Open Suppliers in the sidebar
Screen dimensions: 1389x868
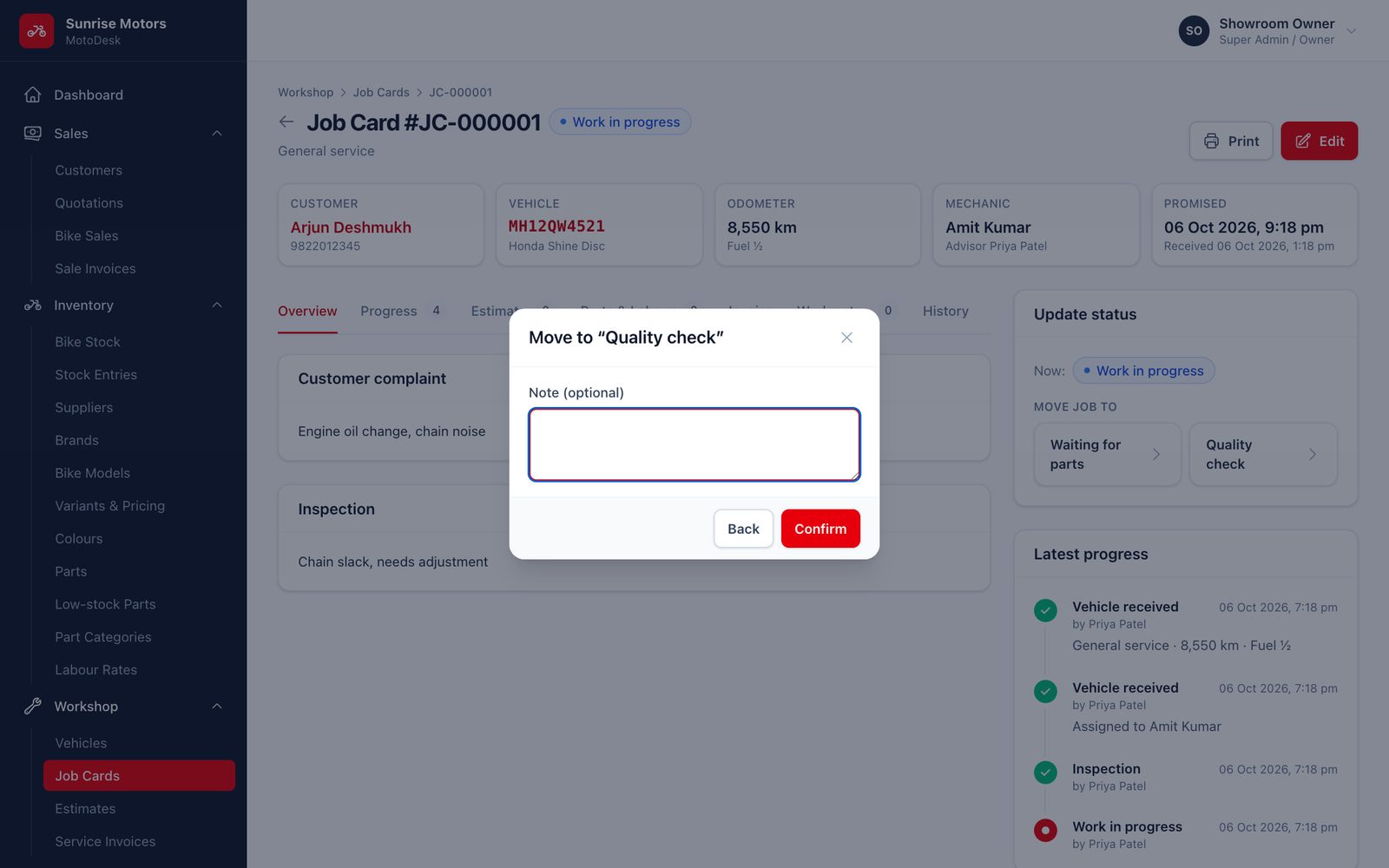point(84,408)
